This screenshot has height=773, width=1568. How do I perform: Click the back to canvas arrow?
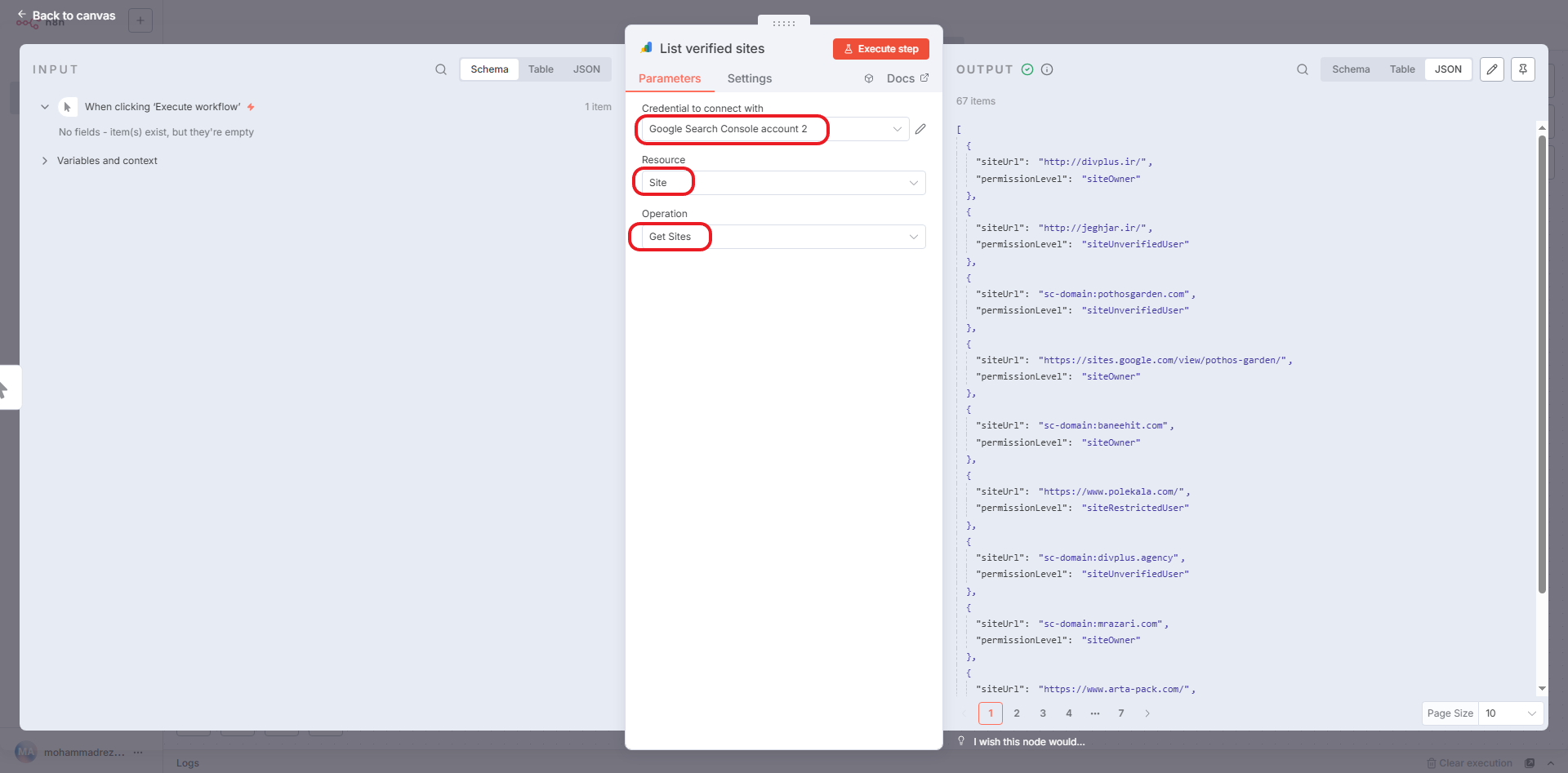22,15
